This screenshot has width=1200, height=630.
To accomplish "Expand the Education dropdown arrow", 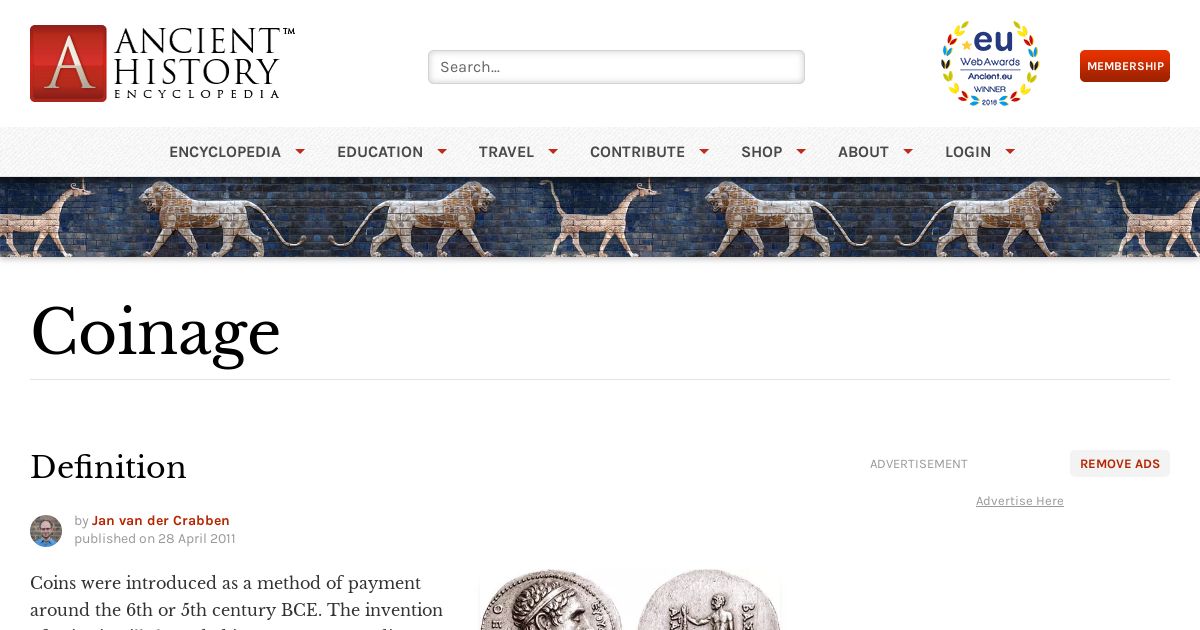I will point(442,152).
